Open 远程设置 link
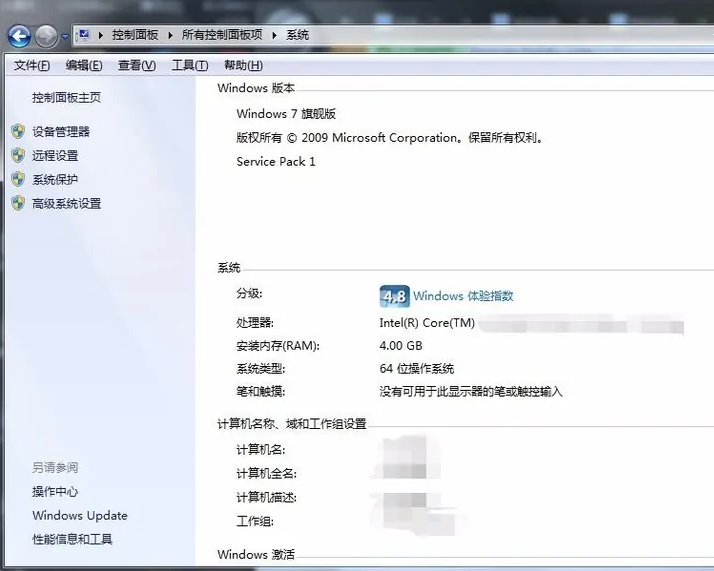 pyautogui.click(x=55, y=156)
